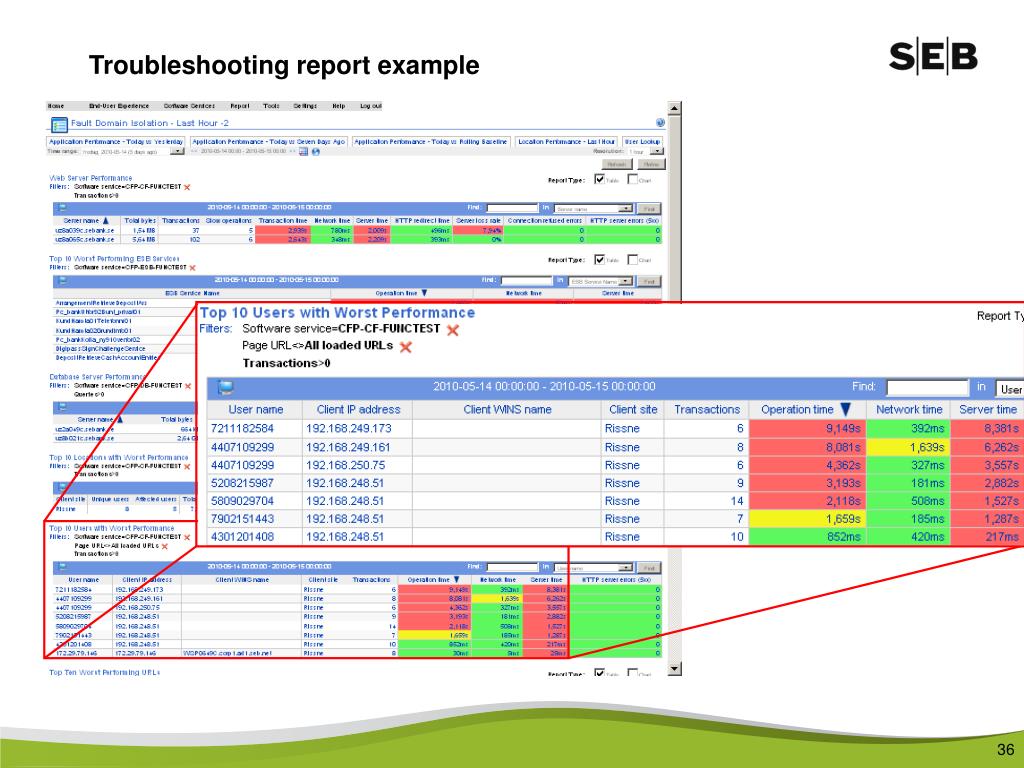Click the Refresh button
The image size is (1024, 768).
pos(616,165)
